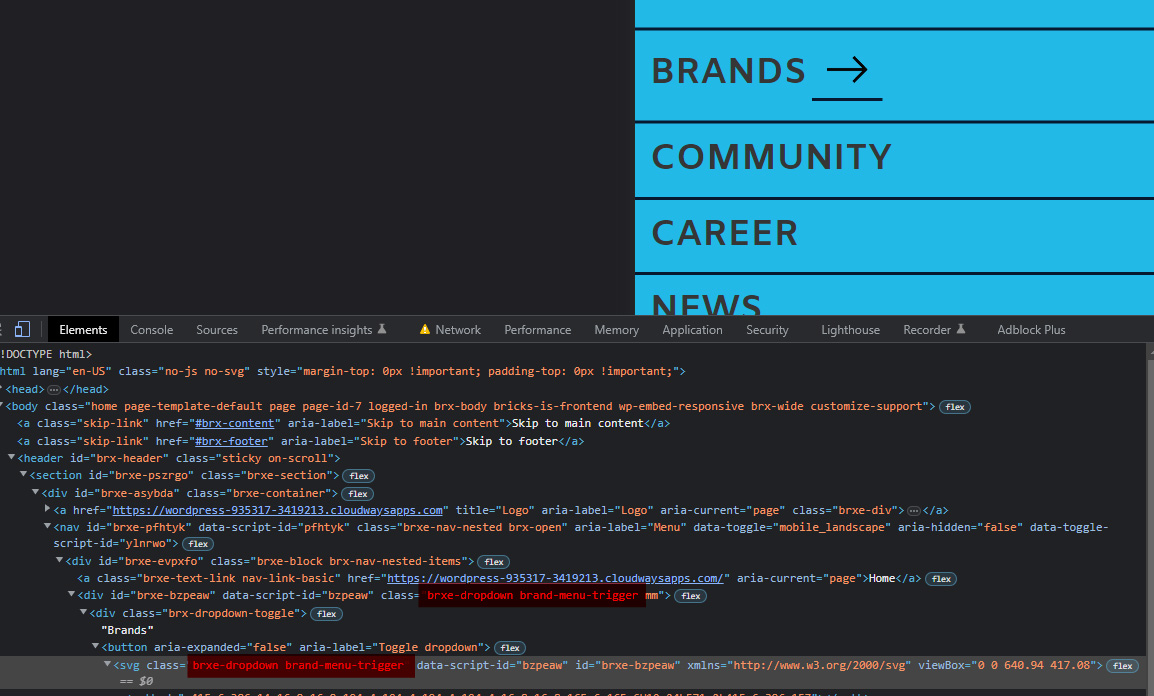Viewport: 1154px width, 696px height.
Task: Collapse the header brx-header node
Action: click(11, 458)
